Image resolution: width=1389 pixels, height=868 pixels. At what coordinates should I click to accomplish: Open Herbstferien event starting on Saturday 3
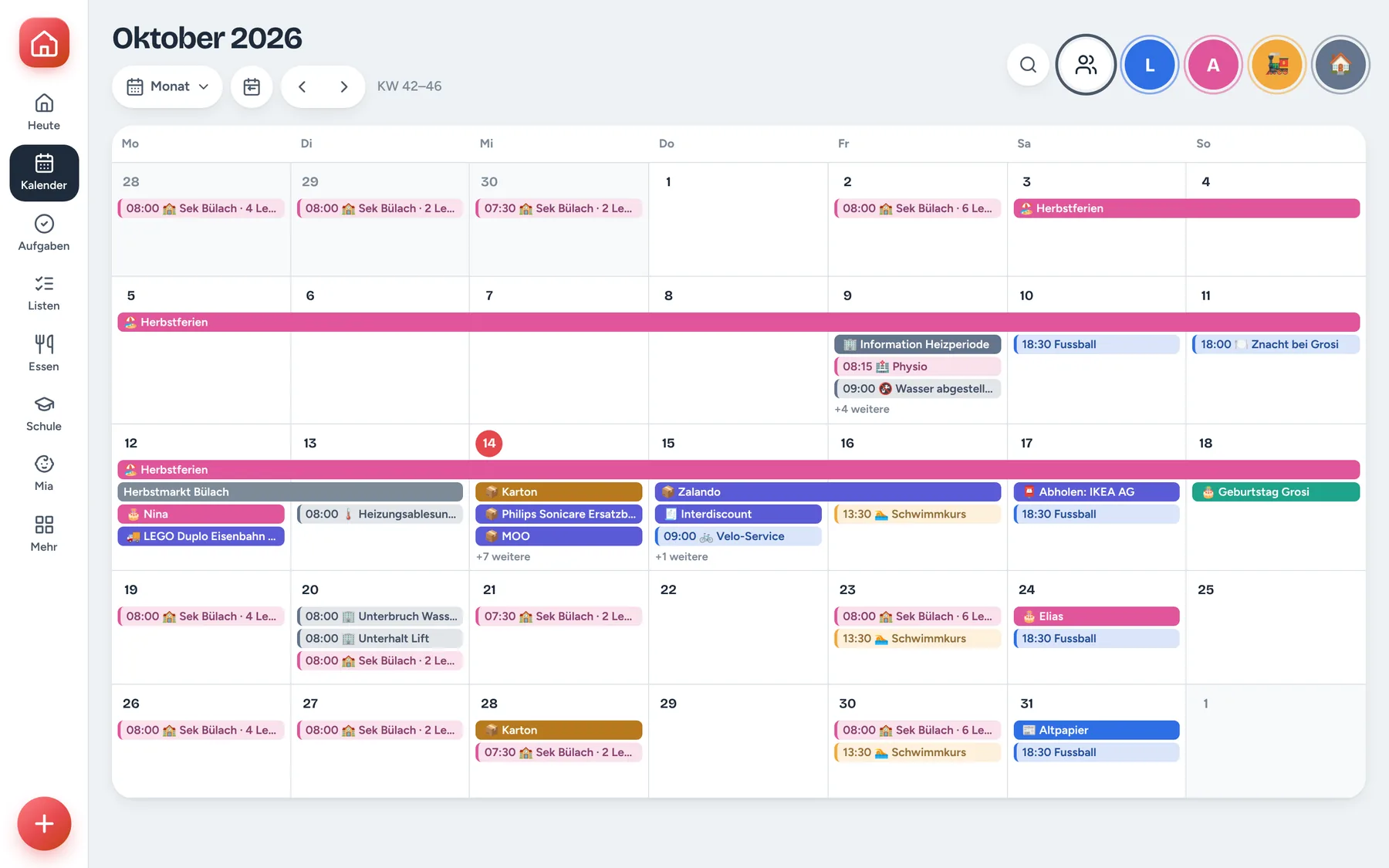pyautogui.click(x=1186, y=208)
